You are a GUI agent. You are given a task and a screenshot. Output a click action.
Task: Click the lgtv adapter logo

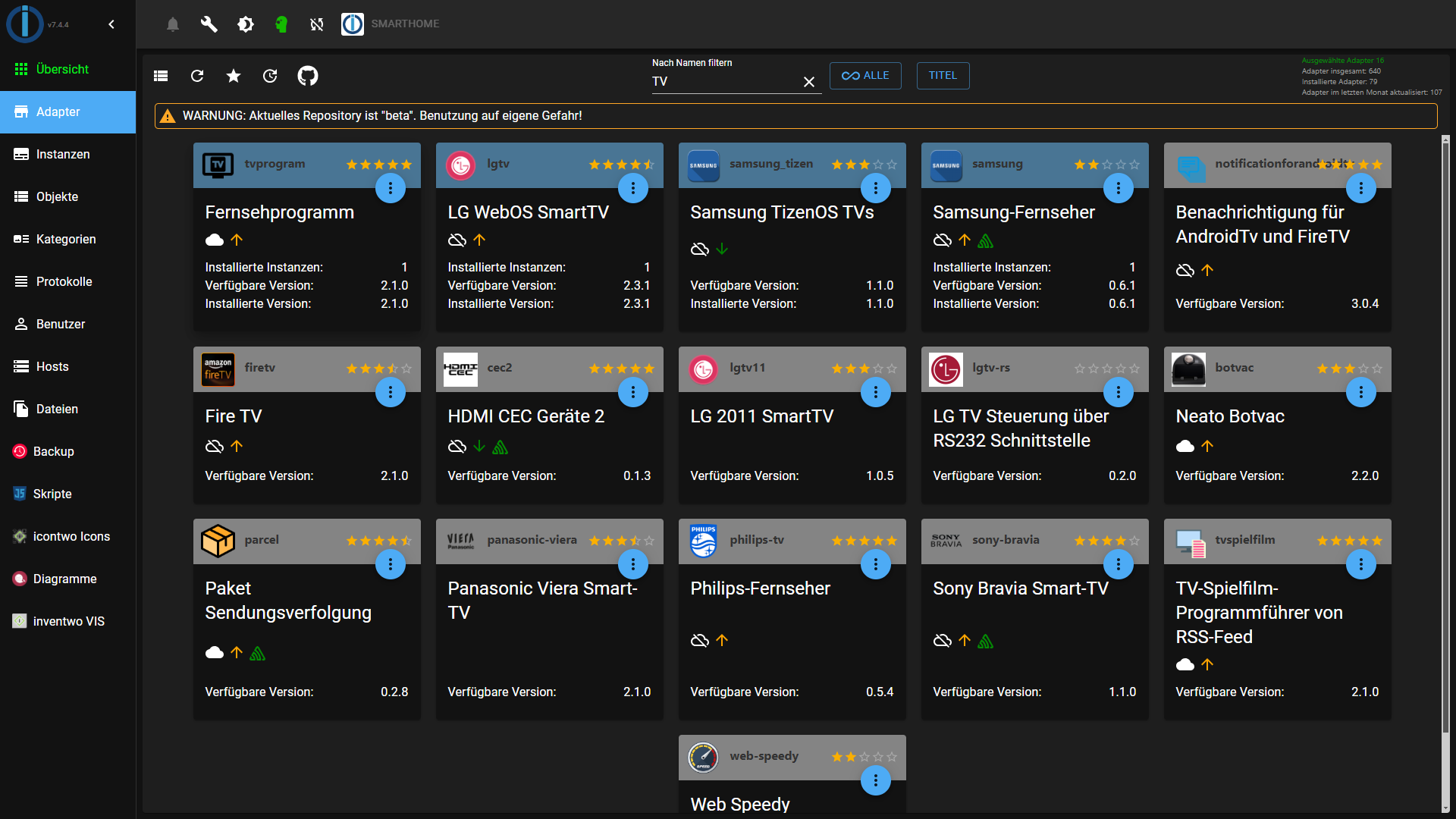coord(461,165)
